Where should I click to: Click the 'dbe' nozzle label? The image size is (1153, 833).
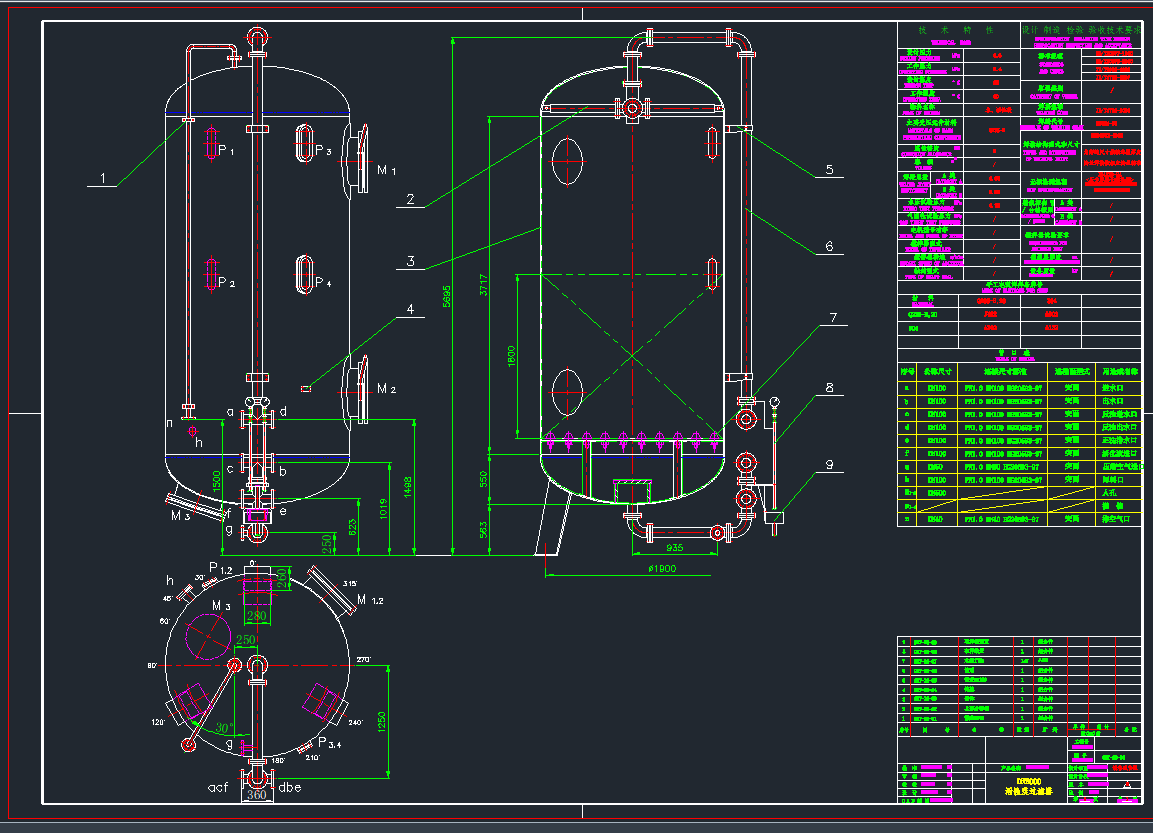(x=289, y=787)
